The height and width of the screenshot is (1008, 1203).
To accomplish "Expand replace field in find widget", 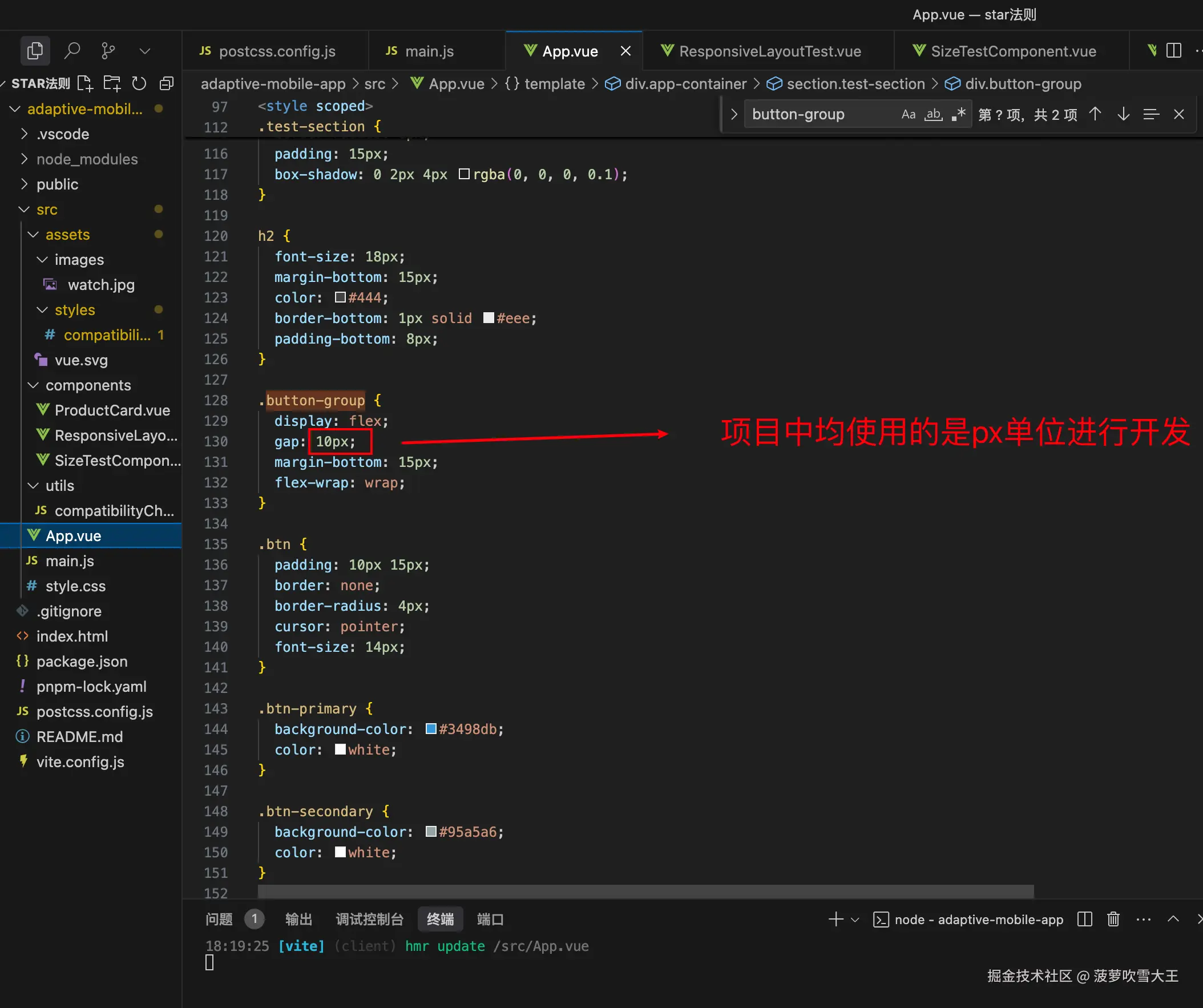I will tap(734, 114).
